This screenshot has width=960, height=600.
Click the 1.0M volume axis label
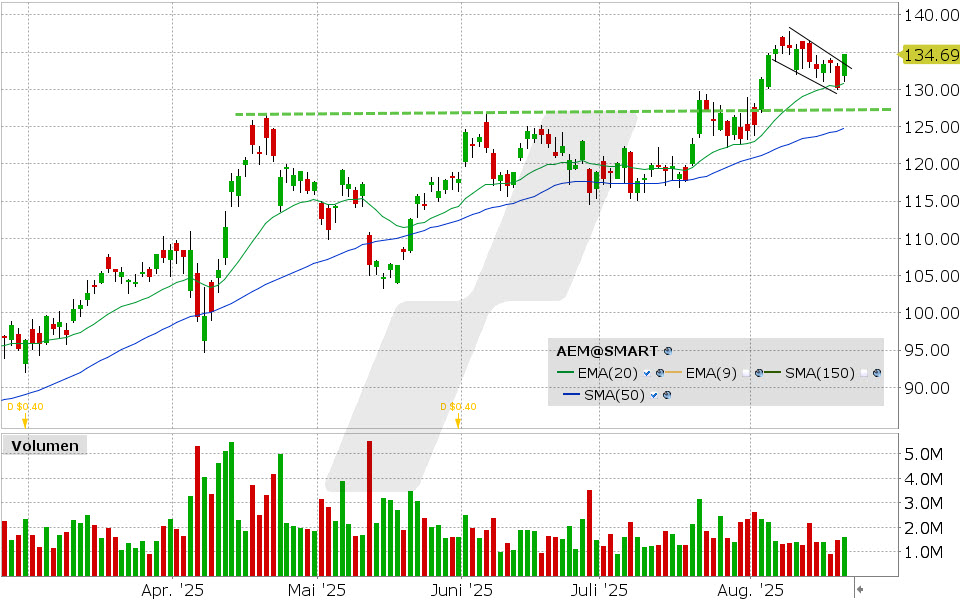pos(923,552)
